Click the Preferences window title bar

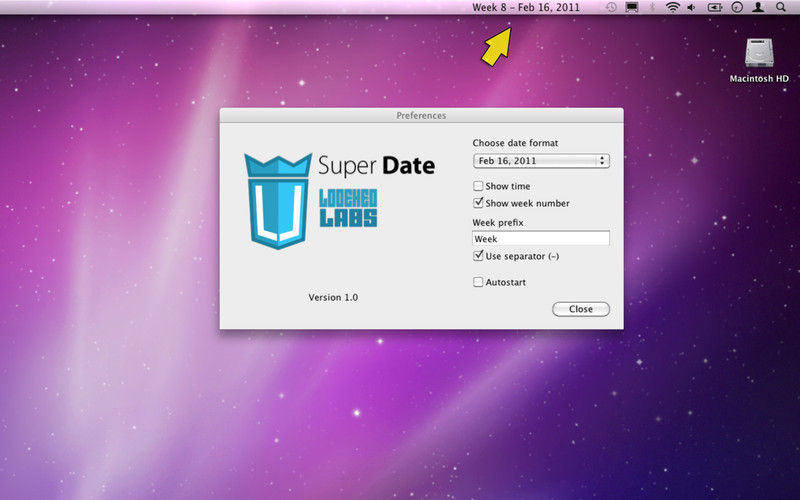pyautogui.click(x=421, y=115)
